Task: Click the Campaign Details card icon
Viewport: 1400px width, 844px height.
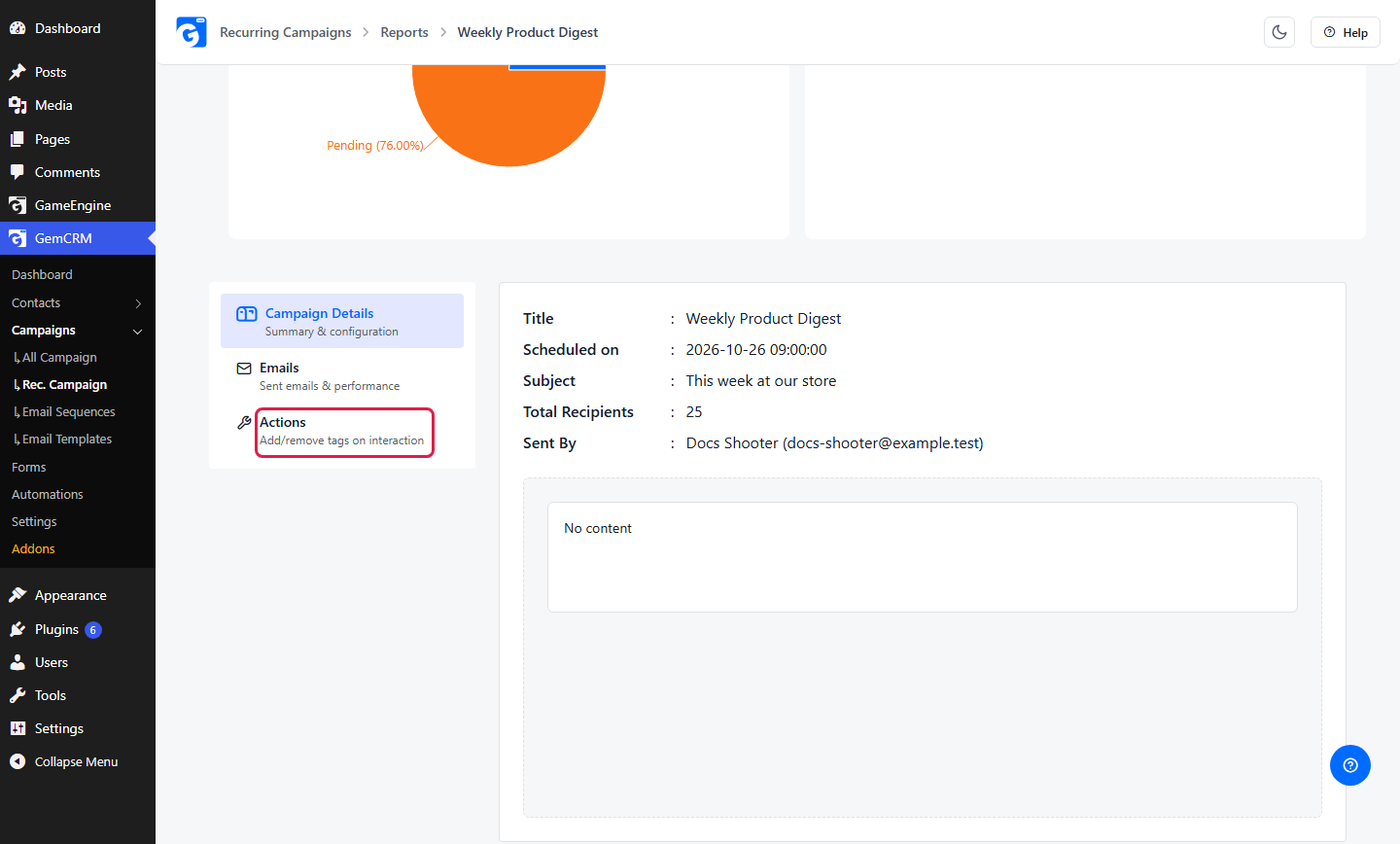Action: (247, 314)
